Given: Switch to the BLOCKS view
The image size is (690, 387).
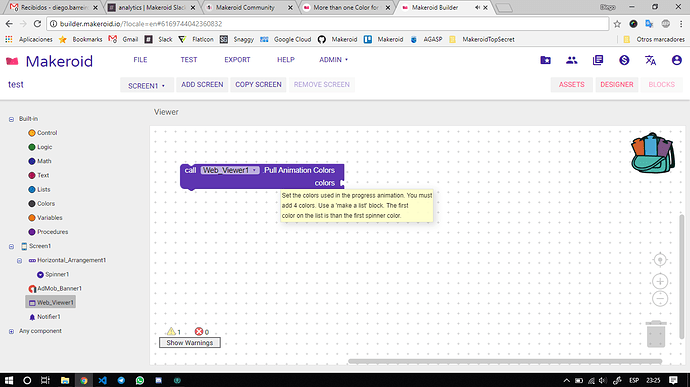Looking at the screenshot, I should 661,85.
